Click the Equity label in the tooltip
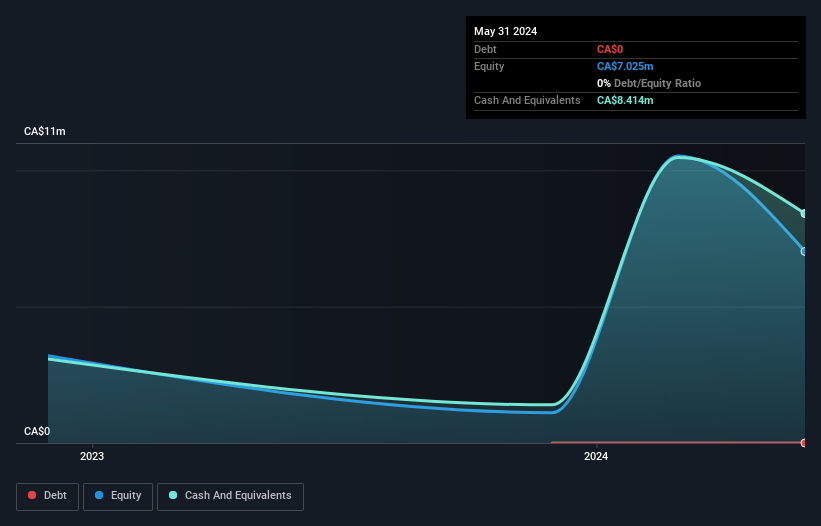The image size is (821, 526). (x=489, y=66)
